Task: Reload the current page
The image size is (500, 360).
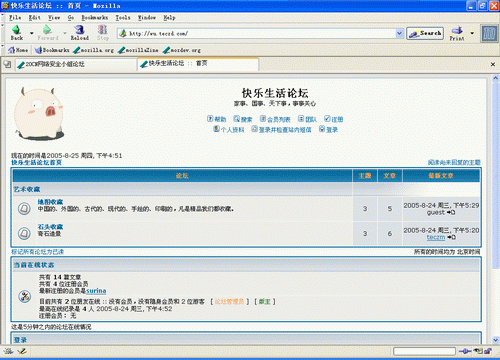Action: click(80, 33)
